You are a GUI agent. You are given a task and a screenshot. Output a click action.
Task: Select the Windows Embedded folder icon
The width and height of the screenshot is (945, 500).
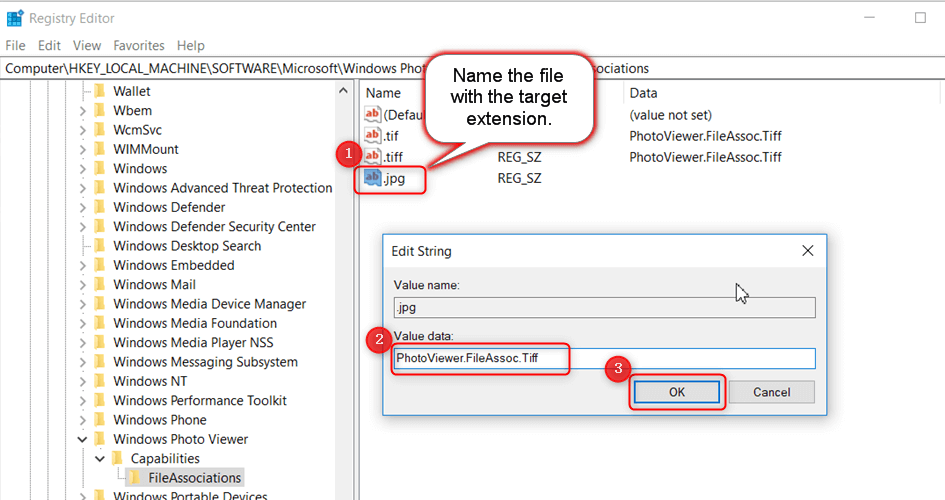(100, 265)
